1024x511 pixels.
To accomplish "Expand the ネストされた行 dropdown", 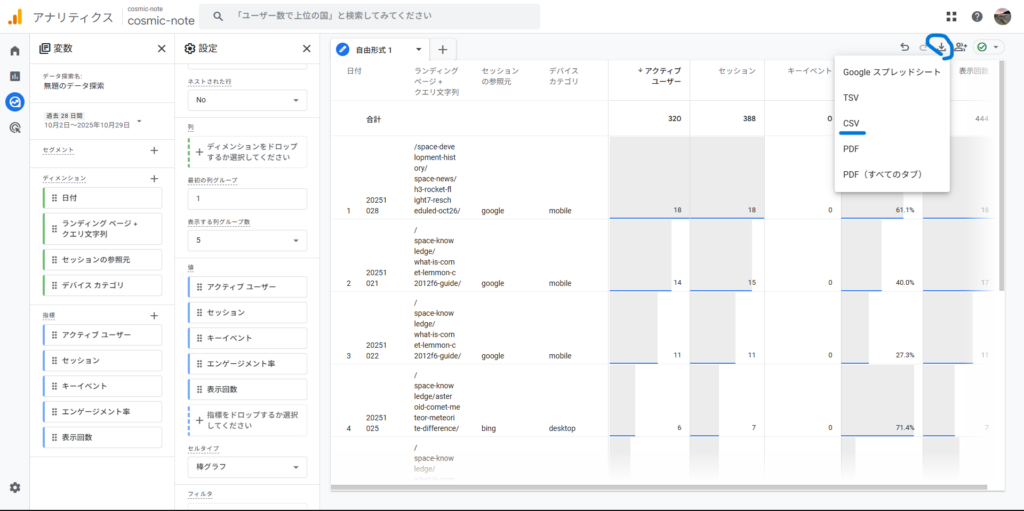I will click(247, 100).
